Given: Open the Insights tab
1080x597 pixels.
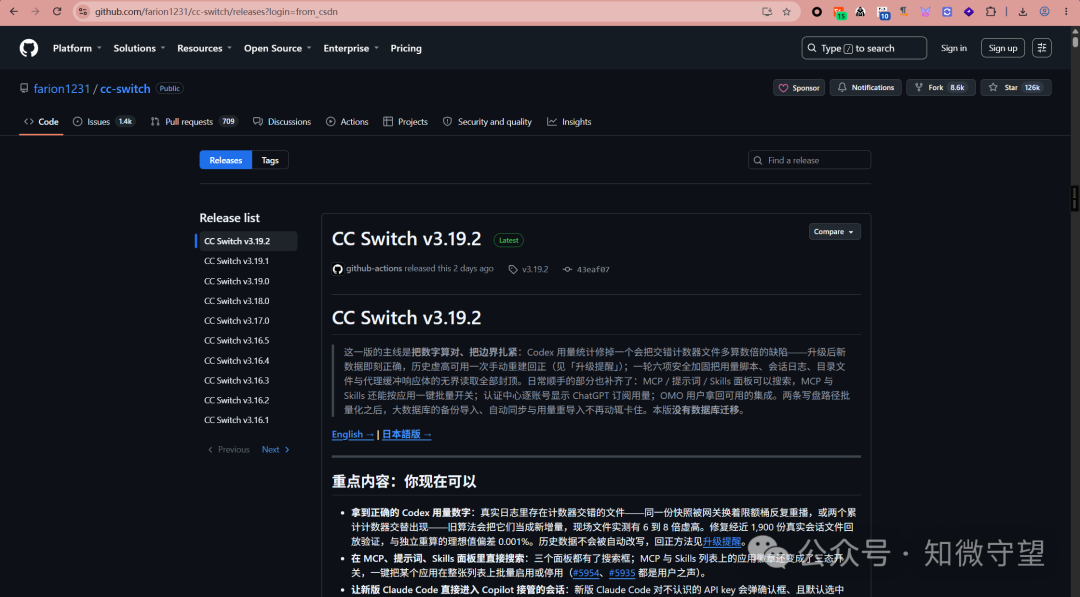Looking at the screenshot, I should click(x=569, y=122).
